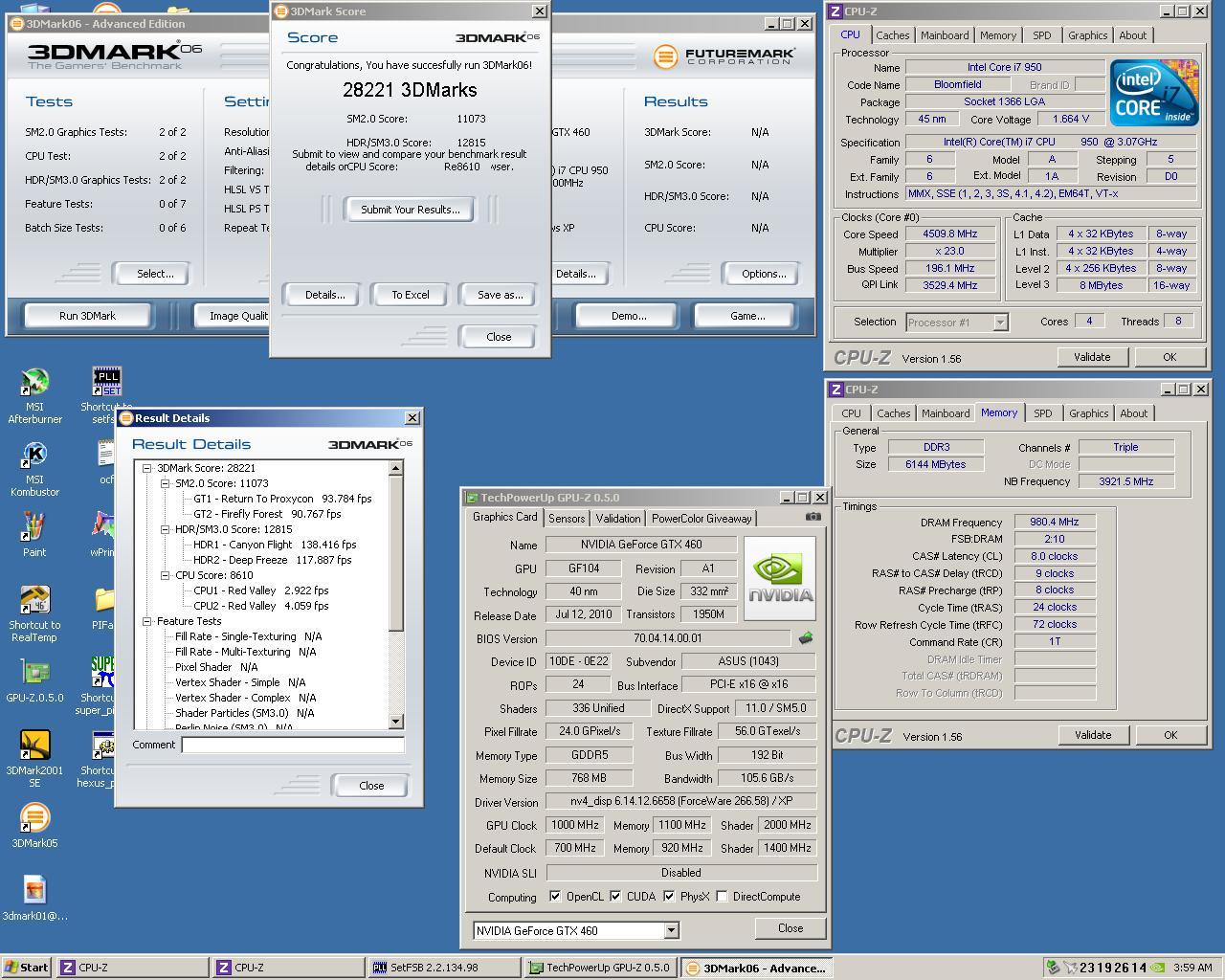The width and height of the screenshot is (1225, 980).
Task: Toggle the OpenCL checkbox in GPU-Z
Action: pos(555,897)
